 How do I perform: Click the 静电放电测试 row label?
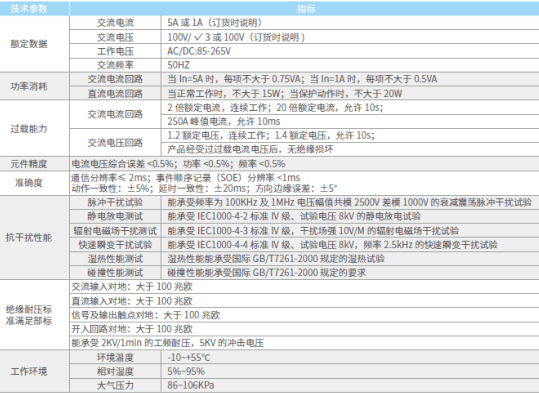pos(115,216)
